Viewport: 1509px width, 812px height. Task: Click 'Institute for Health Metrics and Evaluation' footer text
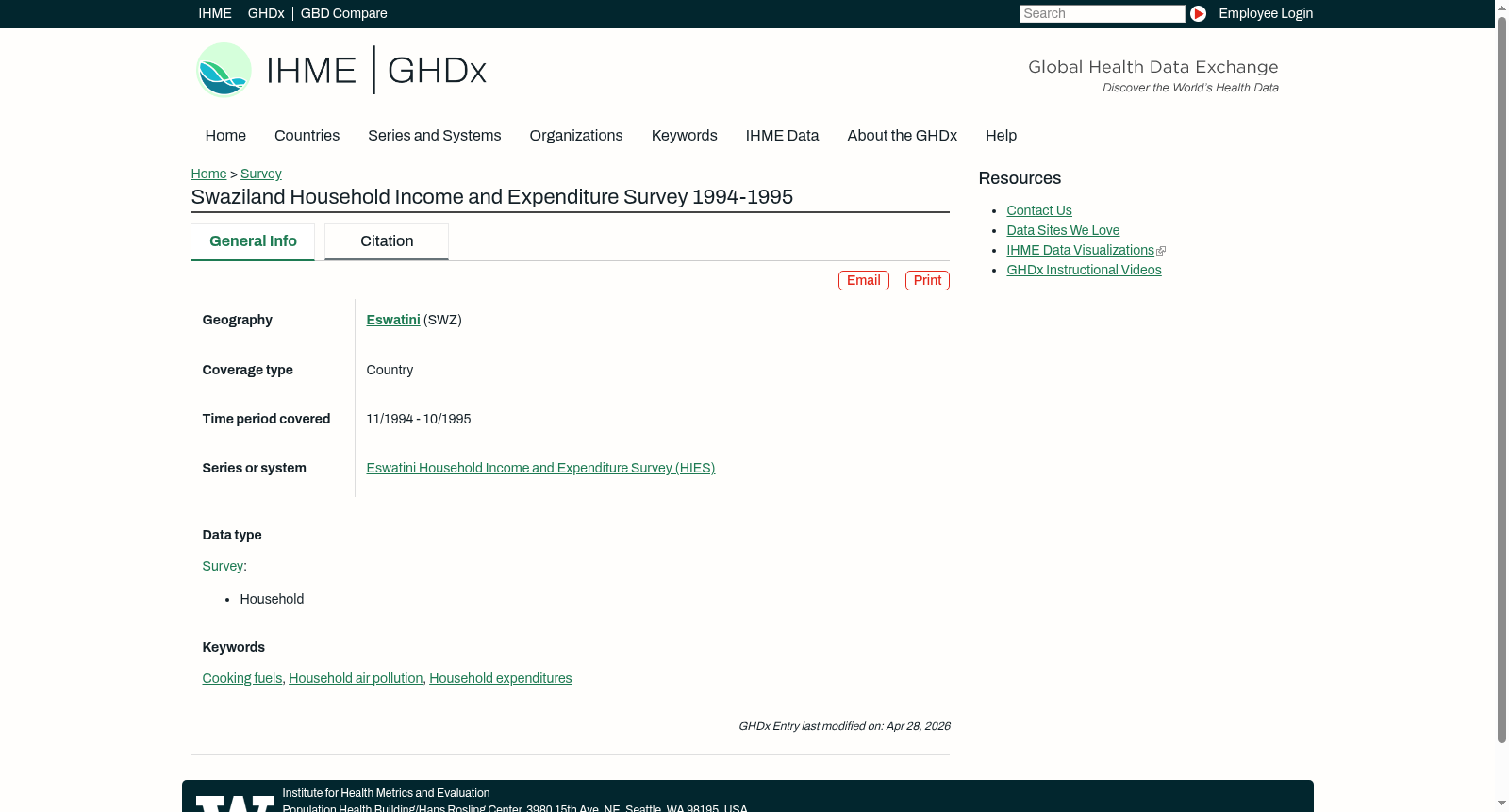pyautogui.click(x=386, y=793)
